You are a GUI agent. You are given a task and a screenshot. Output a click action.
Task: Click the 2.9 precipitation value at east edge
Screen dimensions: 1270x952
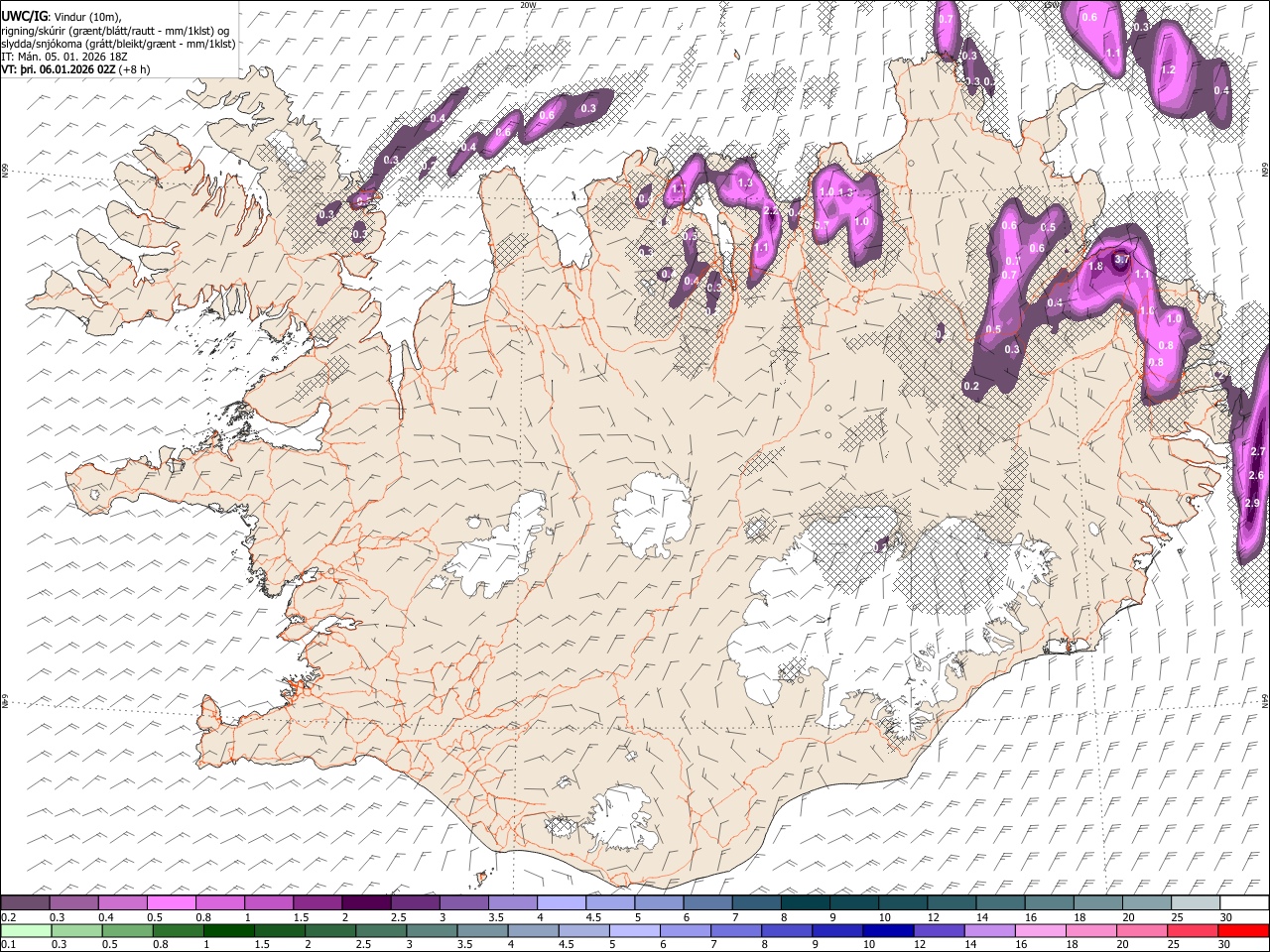pyautogui.click(x=1251, y=504)
